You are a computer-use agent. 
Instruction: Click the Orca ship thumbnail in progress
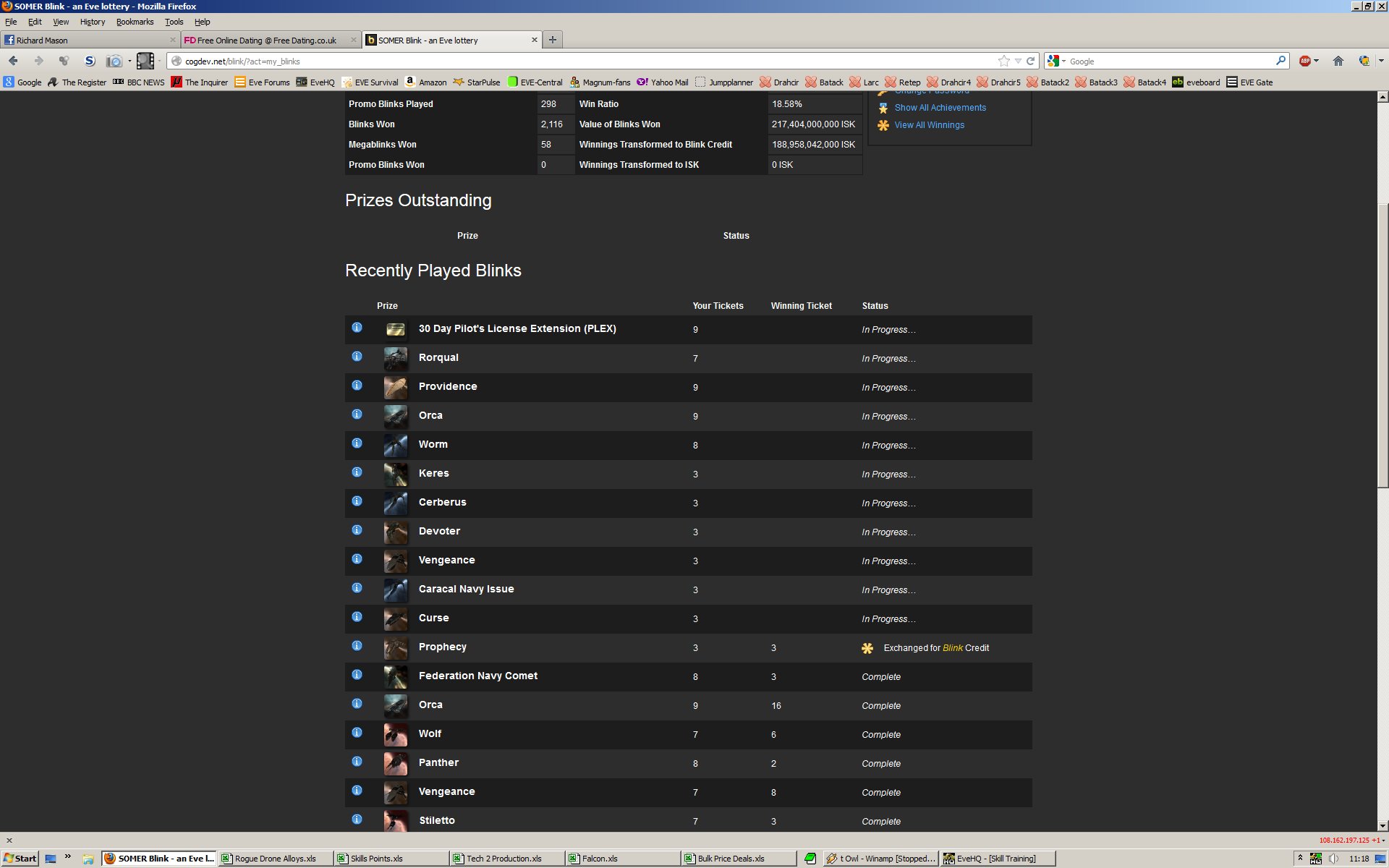395,416
